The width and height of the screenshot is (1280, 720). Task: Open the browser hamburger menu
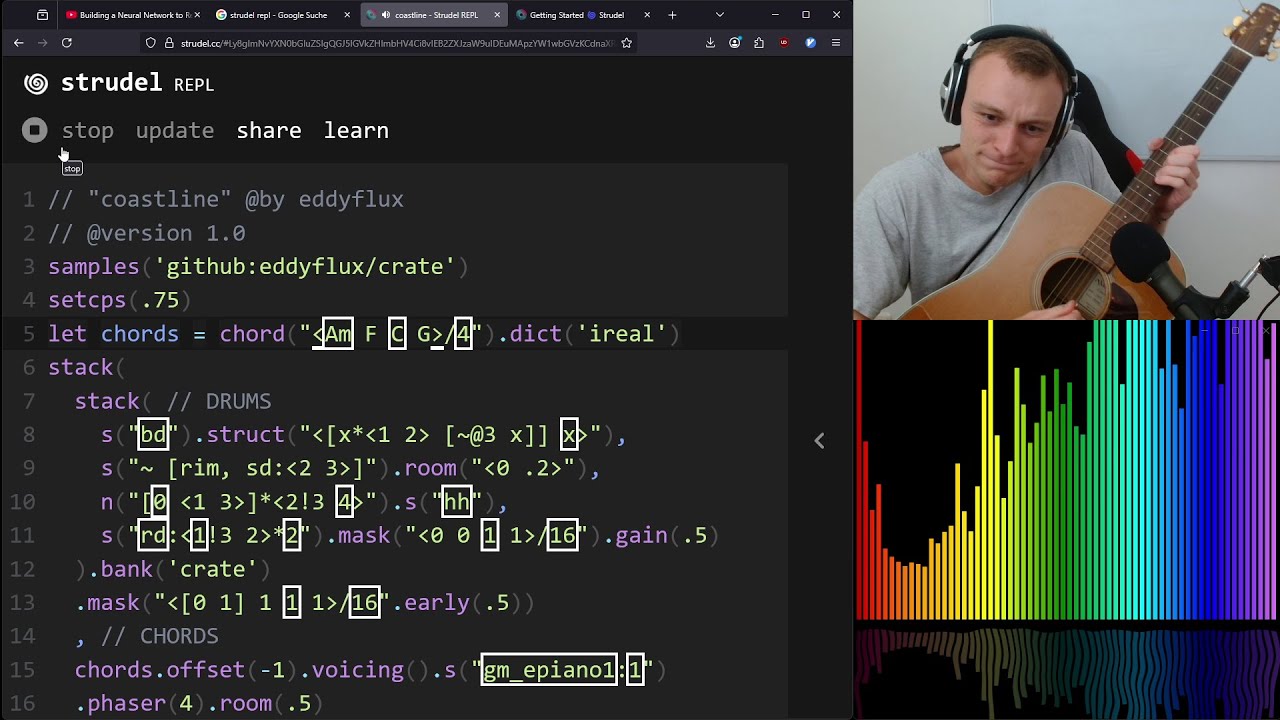point(835,43)
